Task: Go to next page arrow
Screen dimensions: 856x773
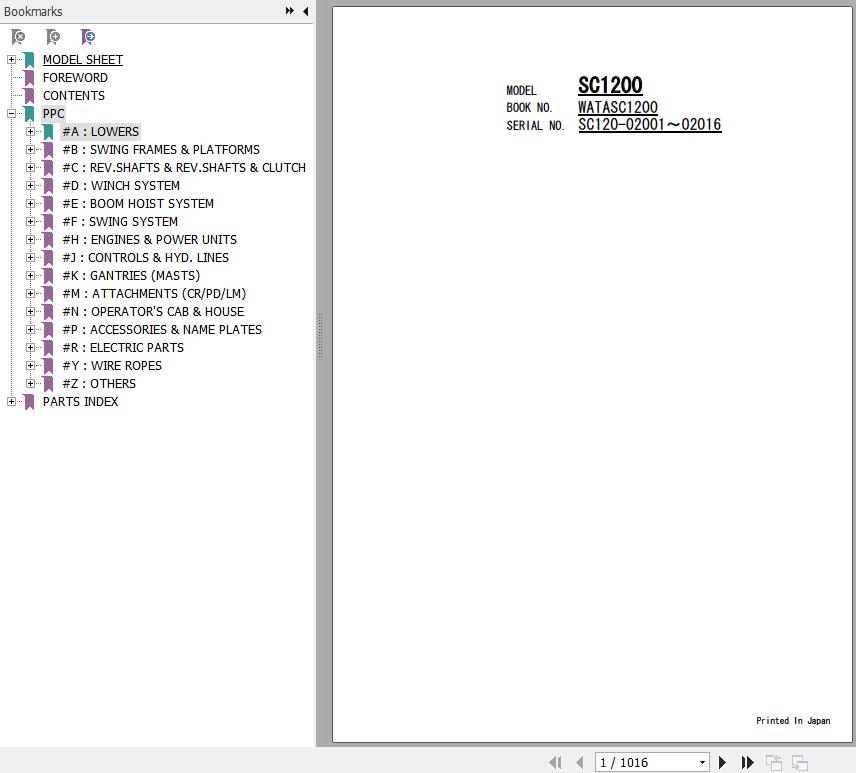Action: tap(722, 762)
